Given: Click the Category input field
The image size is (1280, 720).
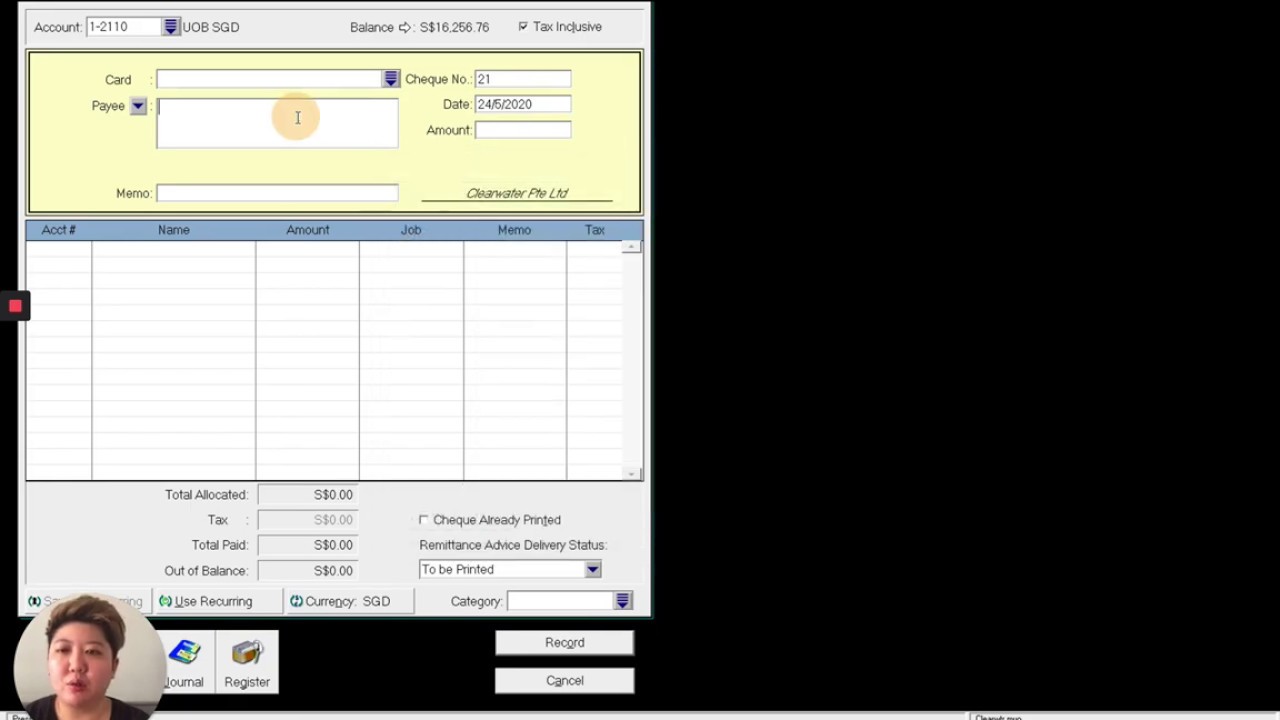Looking at the screenshot, I should tap(561, 601).
